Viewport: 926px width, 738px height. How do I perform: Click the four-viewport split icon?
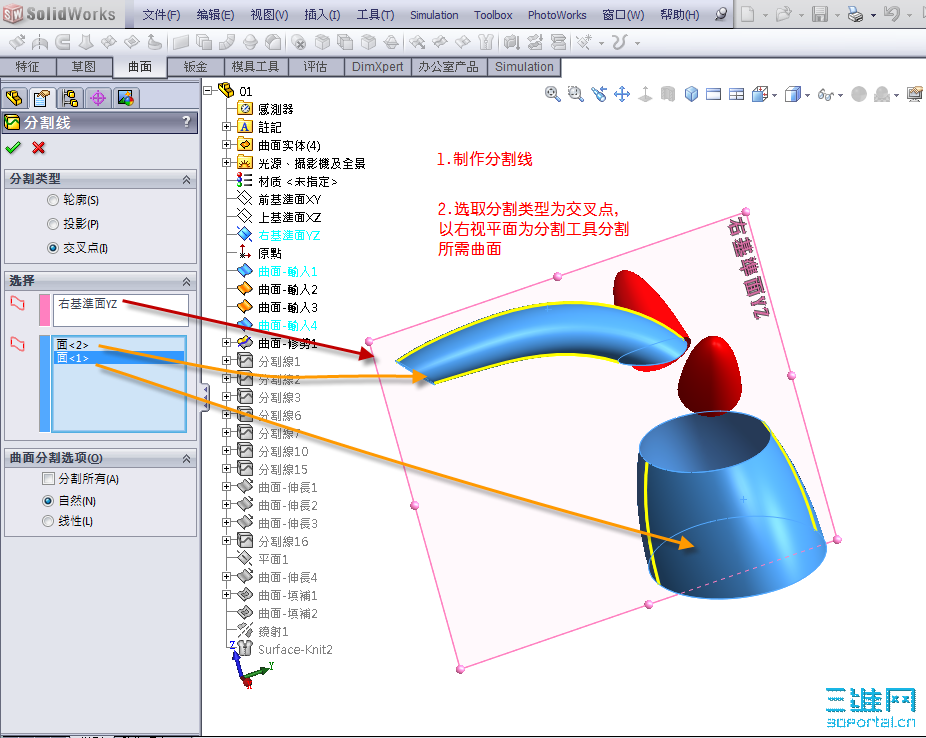coord(736,94)
